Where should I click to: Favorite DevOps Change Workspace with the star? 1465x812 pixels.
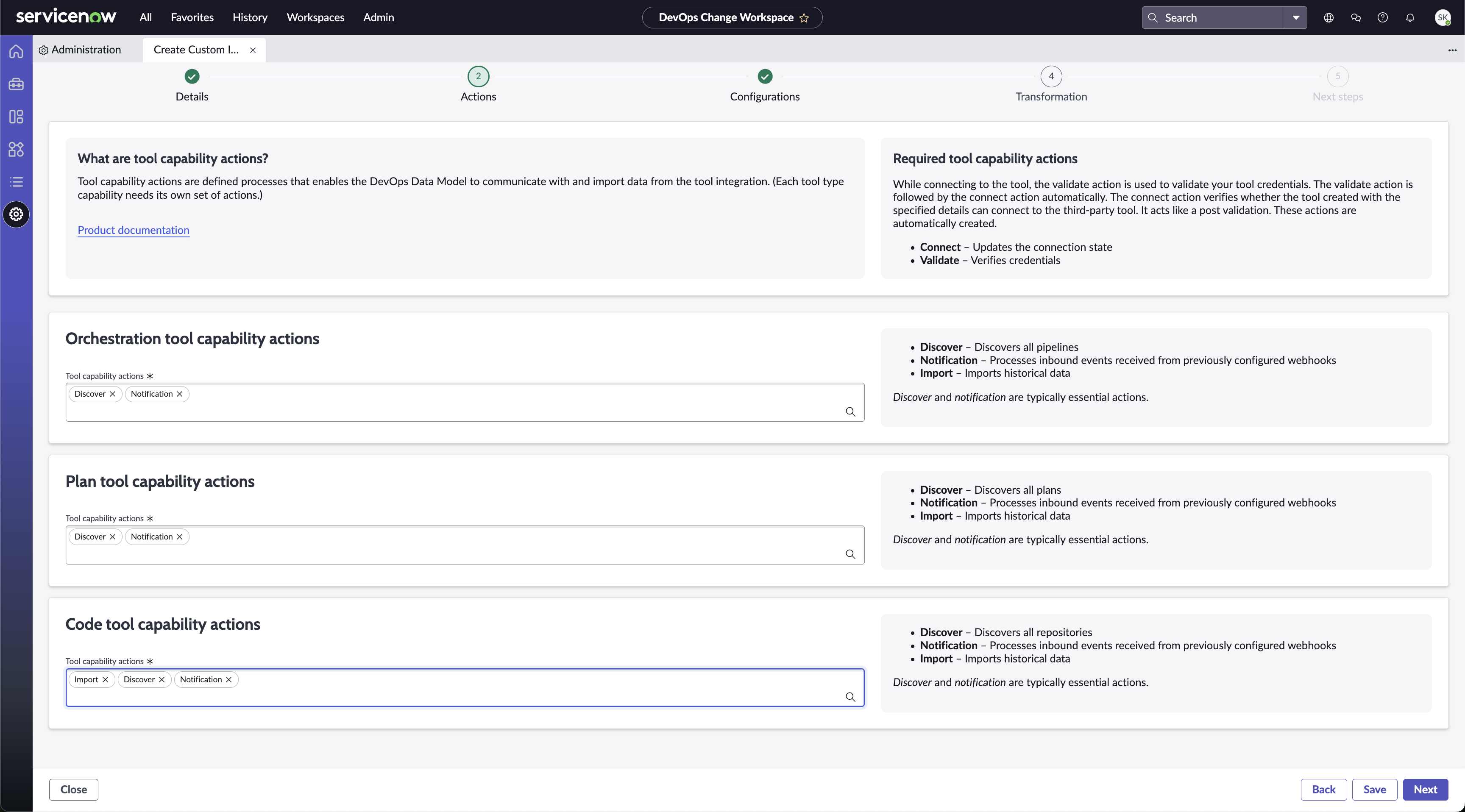(x=804, y=18)
